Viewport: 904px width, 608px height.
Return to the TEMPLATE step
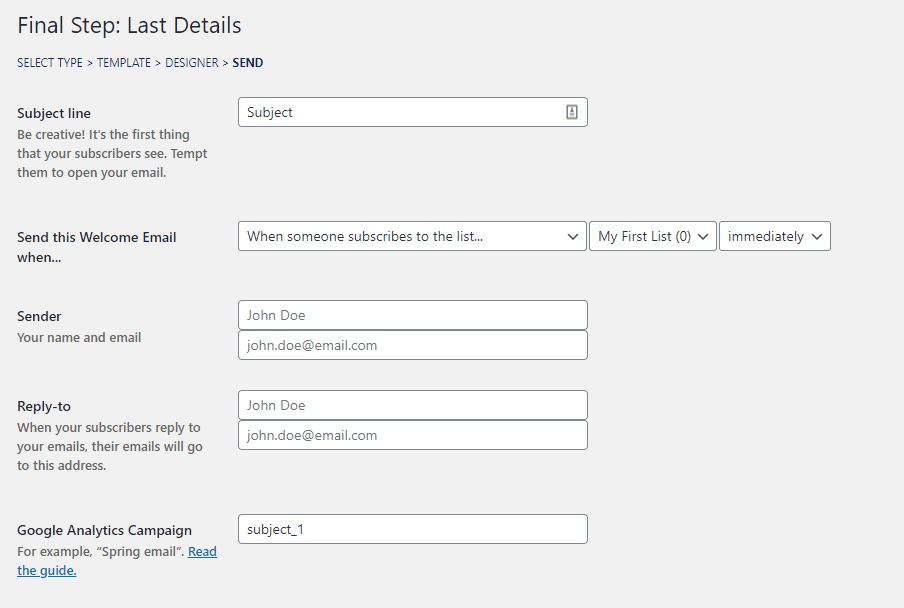click(124, 62)
